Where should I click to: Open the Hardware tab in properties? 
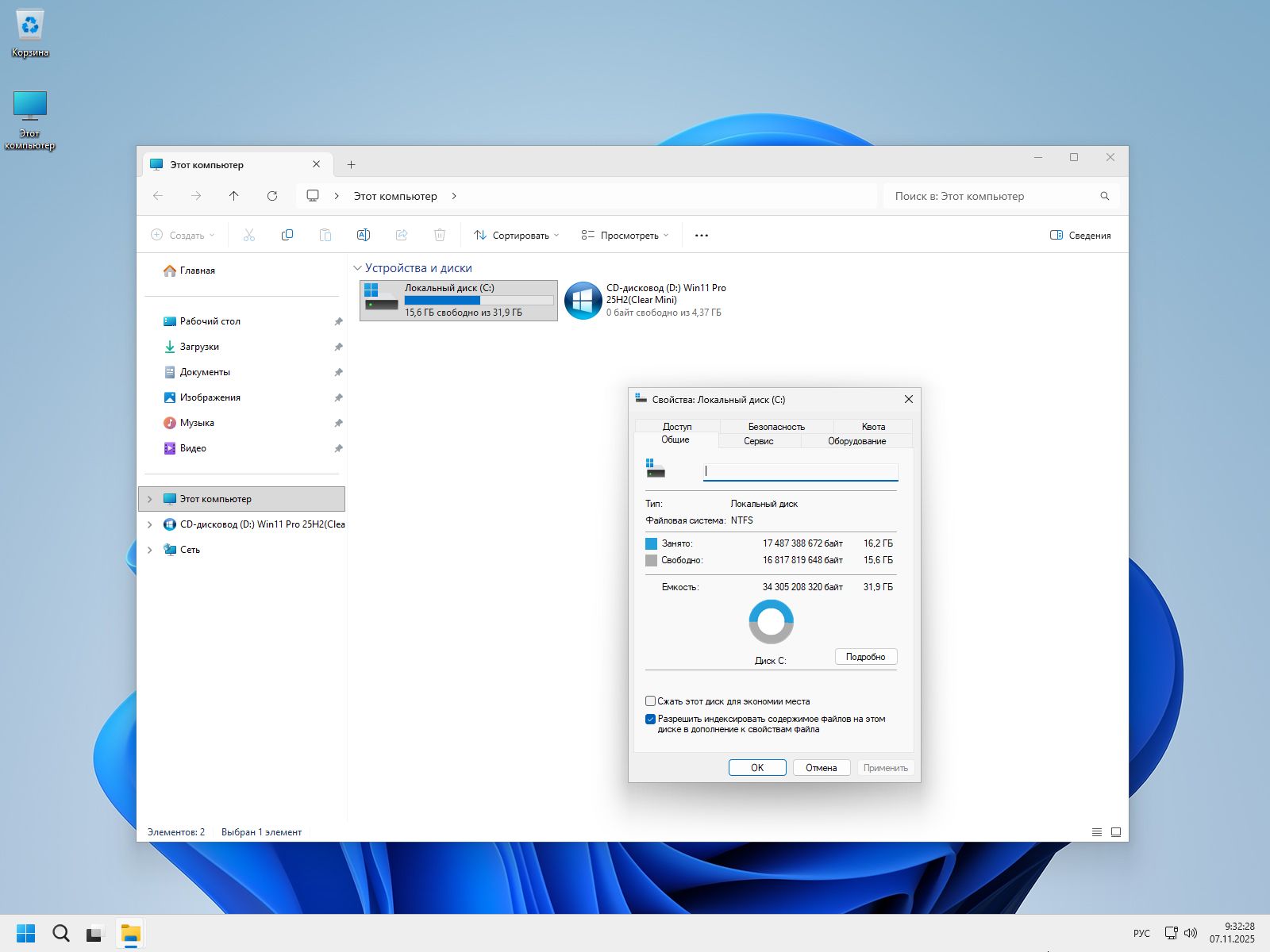pos(856,441)
